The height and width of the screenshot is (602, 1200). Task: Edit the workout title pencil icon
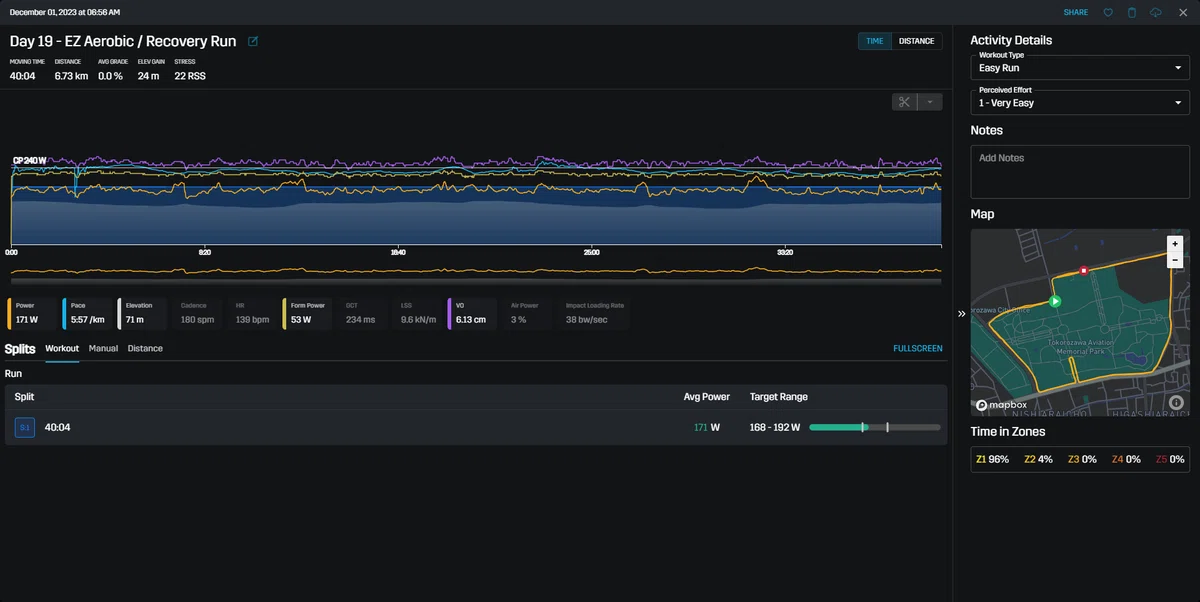(253, 42)
